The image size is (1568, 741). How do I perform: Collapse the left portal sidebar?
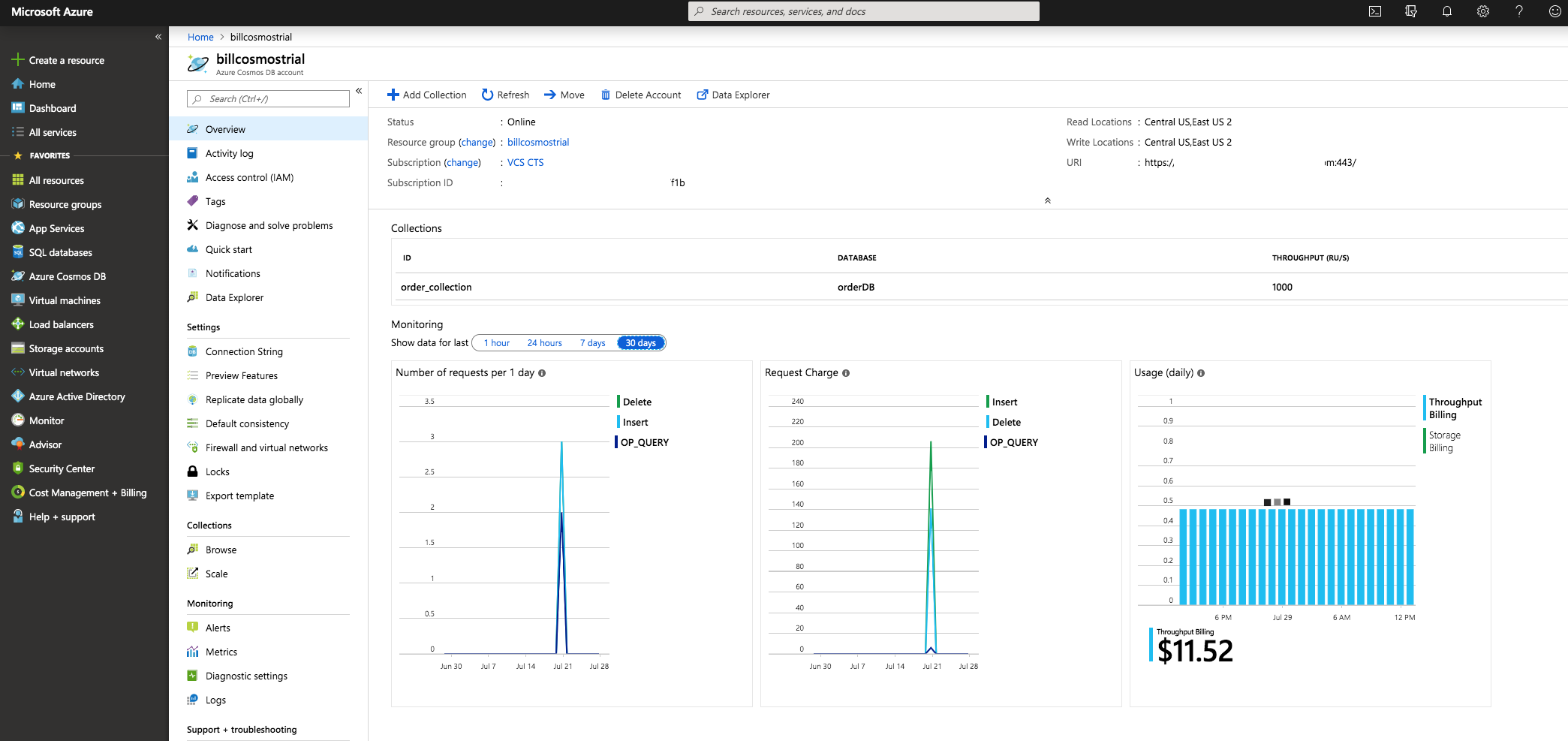pos(158,36)
